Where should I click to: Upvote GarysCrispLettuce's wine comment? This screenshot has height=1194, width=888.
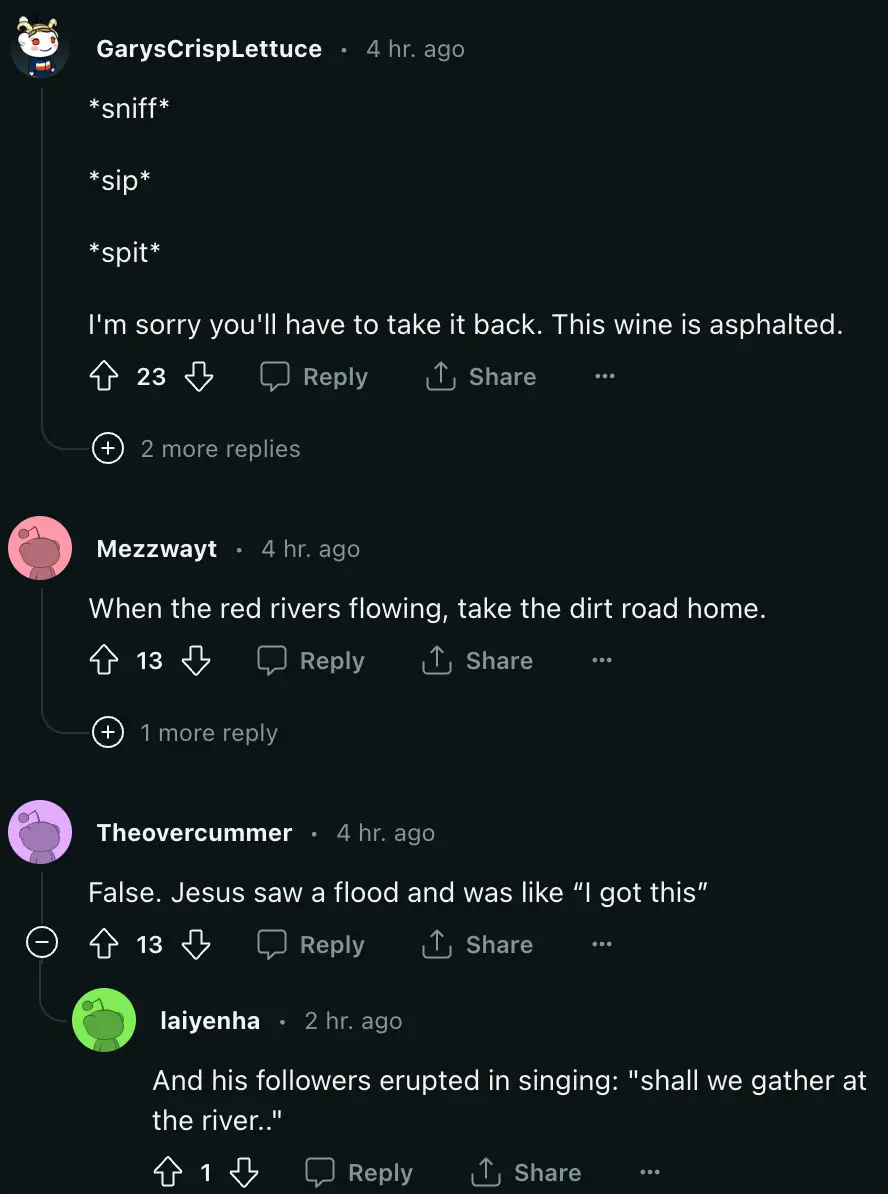103,376
